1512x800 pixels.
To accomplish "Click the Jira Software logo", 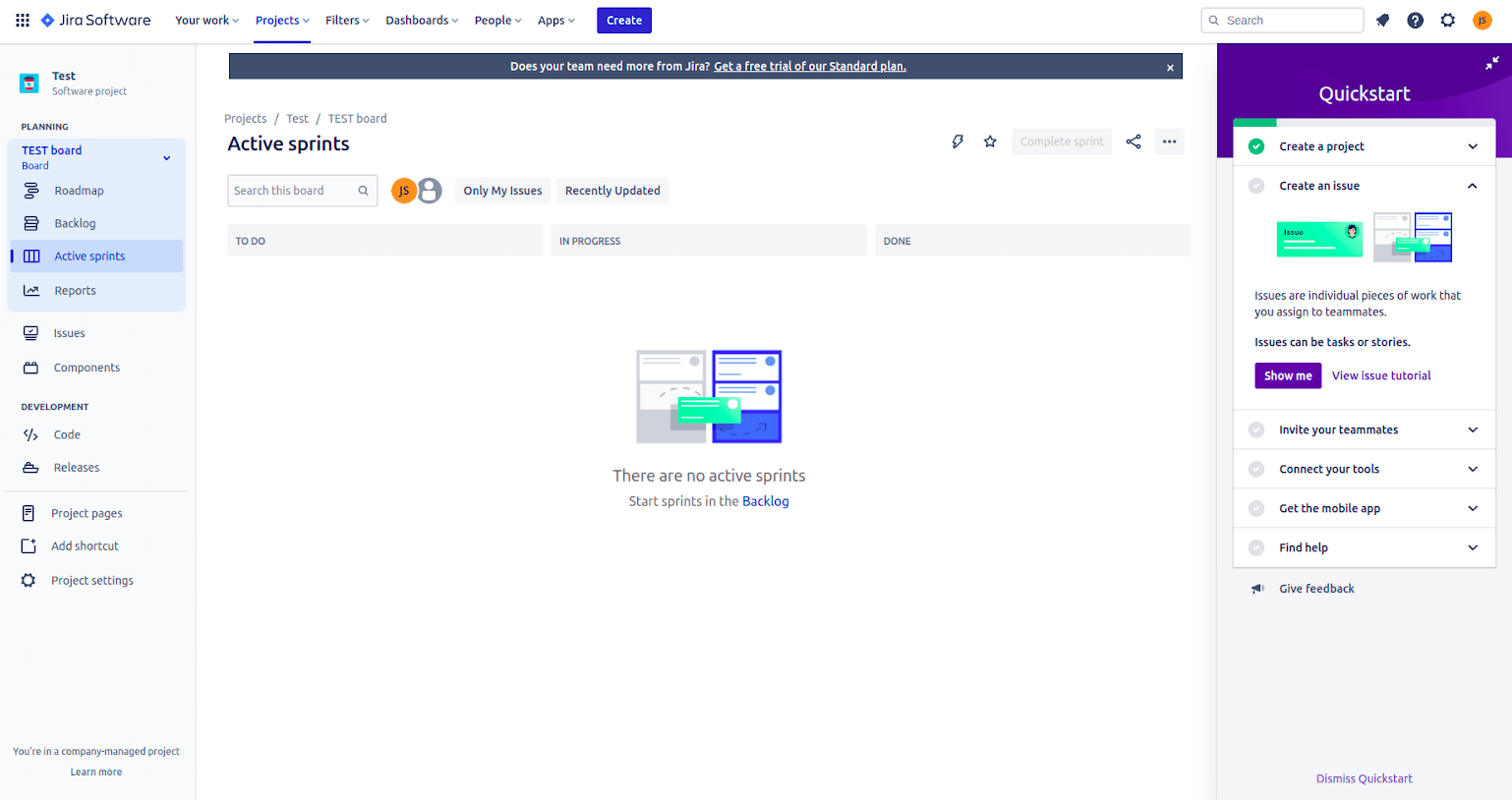I will click(95, 21).
